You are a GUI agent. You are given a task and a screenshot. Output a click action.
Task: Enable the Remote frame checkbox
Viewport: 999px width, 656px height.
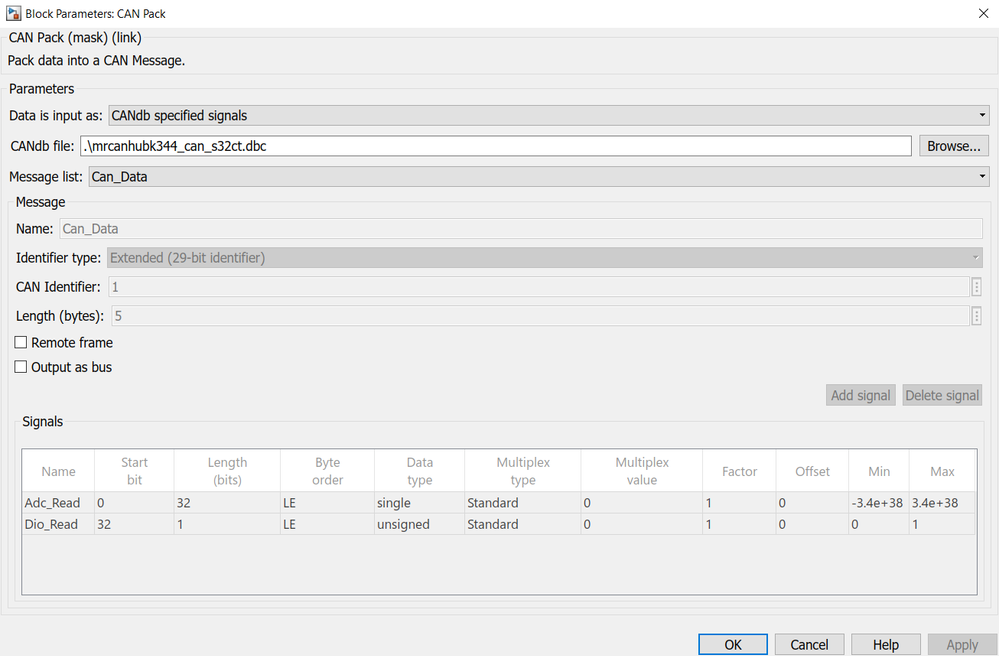click(x=21, y=343)
